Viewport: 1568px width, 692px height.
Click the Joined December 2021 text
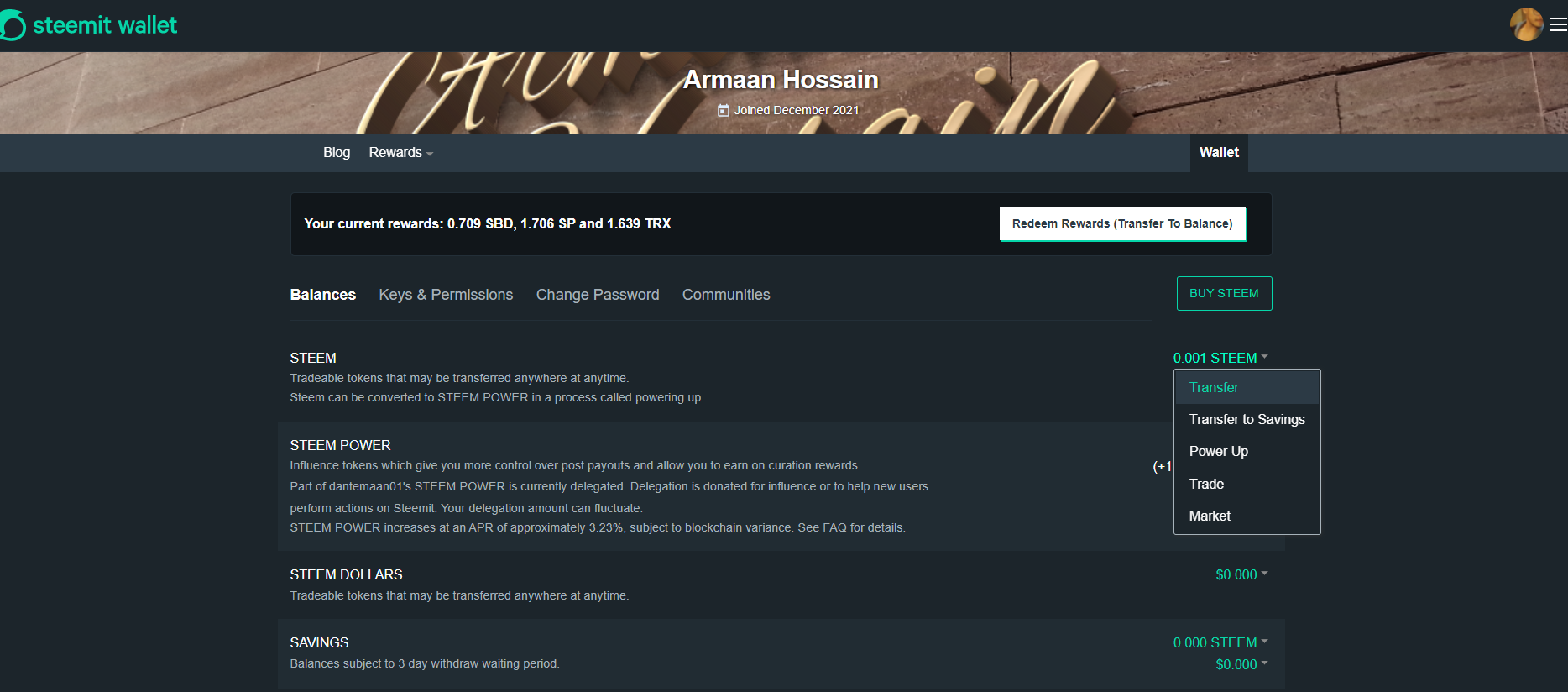[x=797, y=111]
